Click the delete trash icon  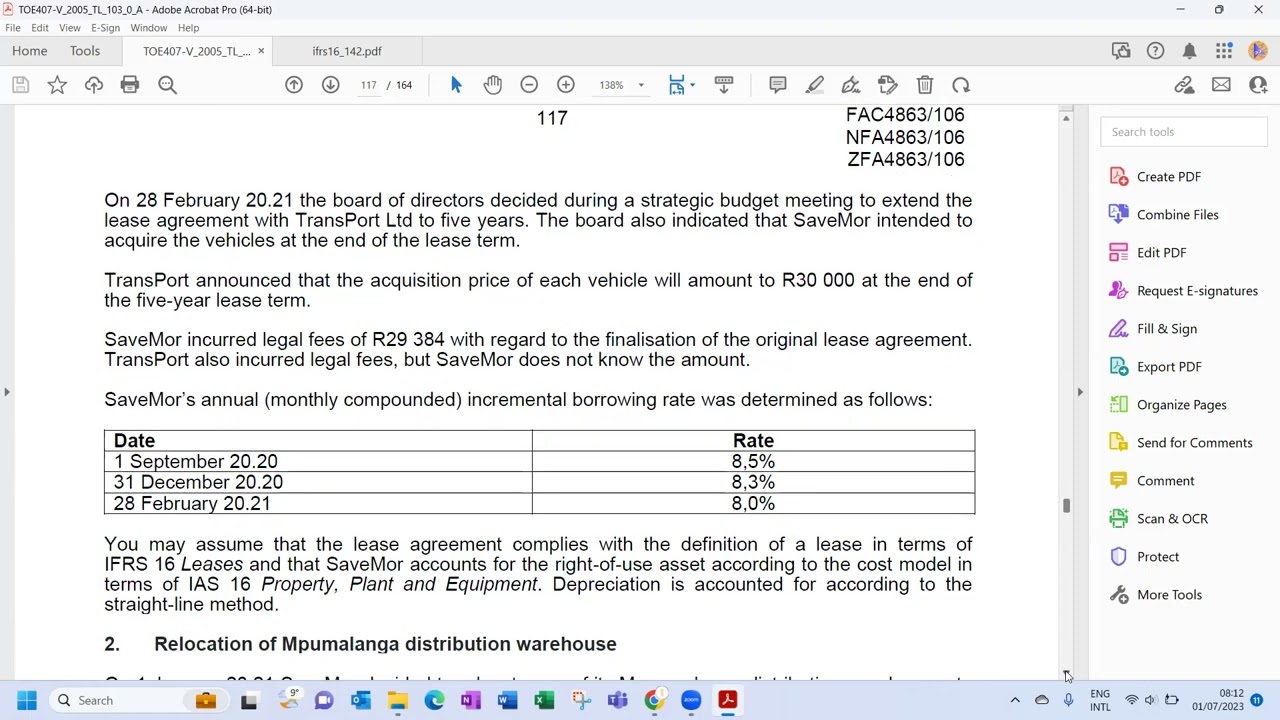click(925, 85)
